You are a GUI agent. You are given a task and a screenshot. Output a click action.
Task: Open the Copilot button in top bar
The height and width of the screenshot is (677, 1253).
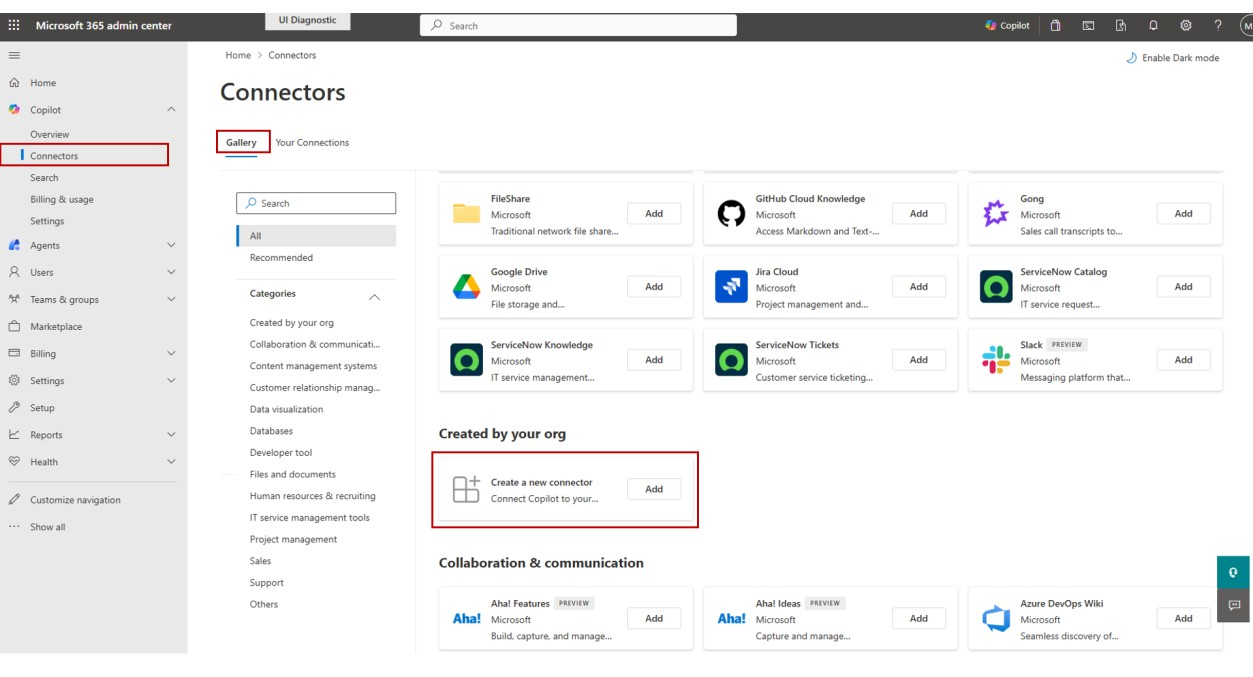1007,26
